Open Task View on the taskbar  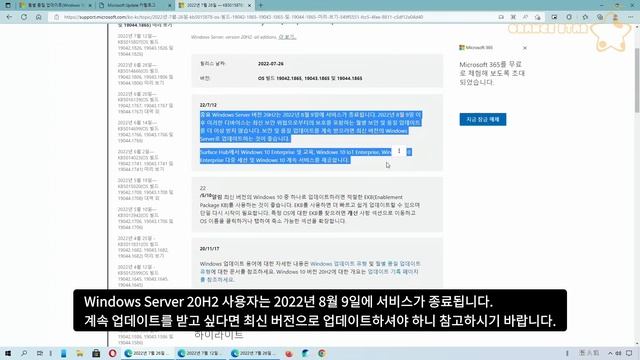click(x=40, y=353)
